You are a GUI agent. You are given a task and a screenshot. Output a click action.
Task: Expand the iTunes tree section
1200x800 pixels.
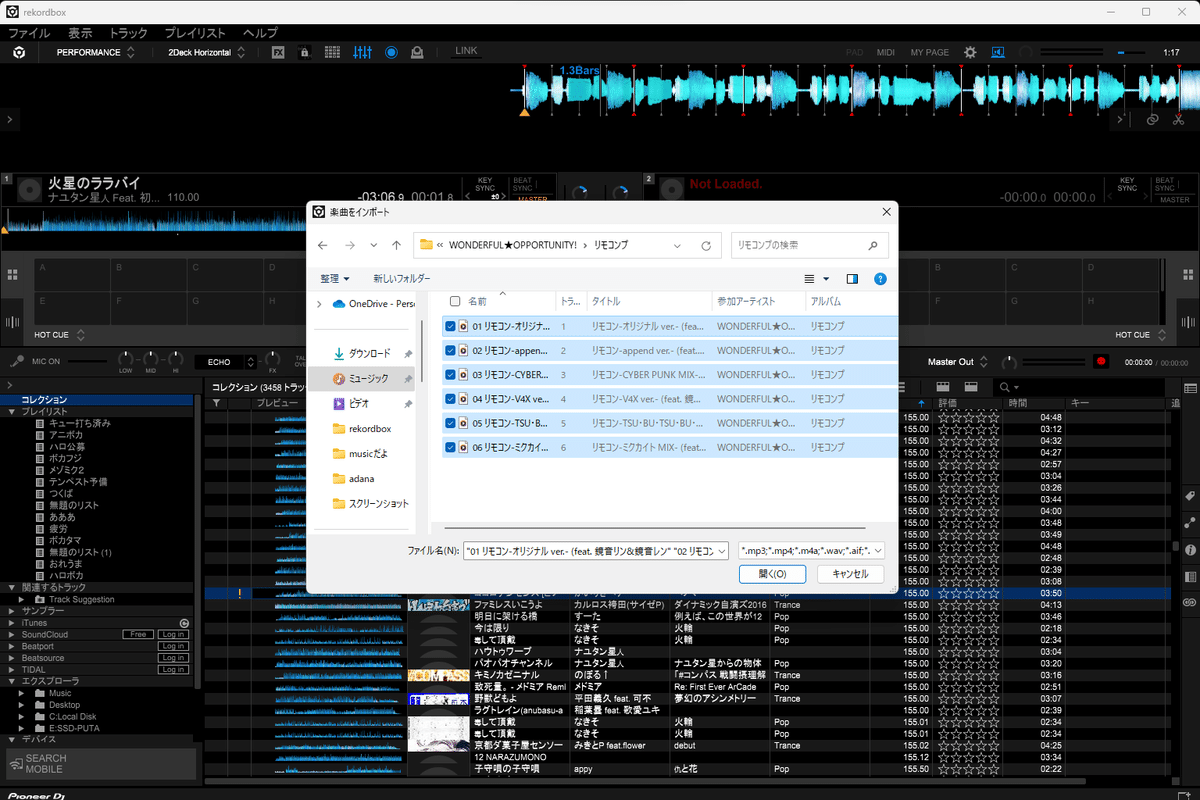point(12,623)
